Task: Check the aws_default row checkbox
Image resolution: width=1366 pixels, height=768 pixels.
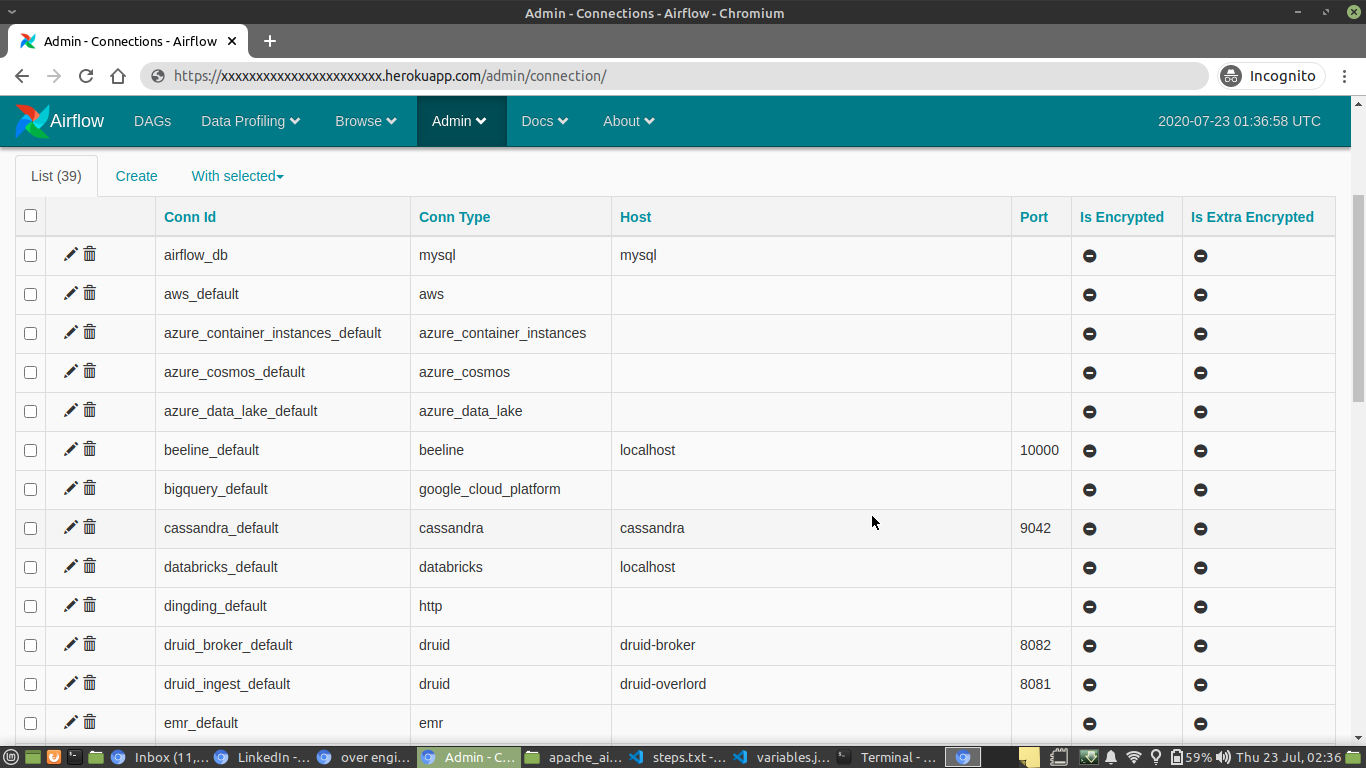Action: click(30, 294)
